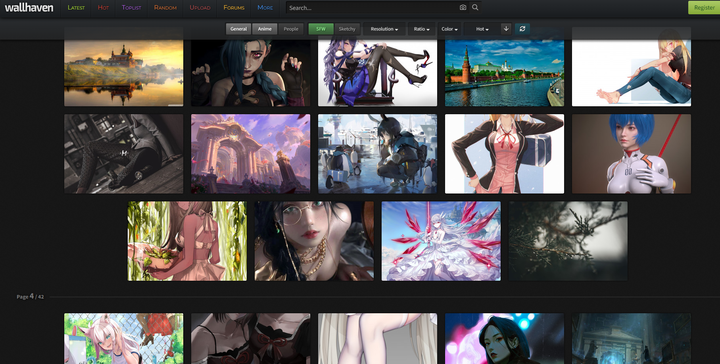Expand the Resolution dropdown
The width and height of the screenshot is (720, 364).
(384, 29)
